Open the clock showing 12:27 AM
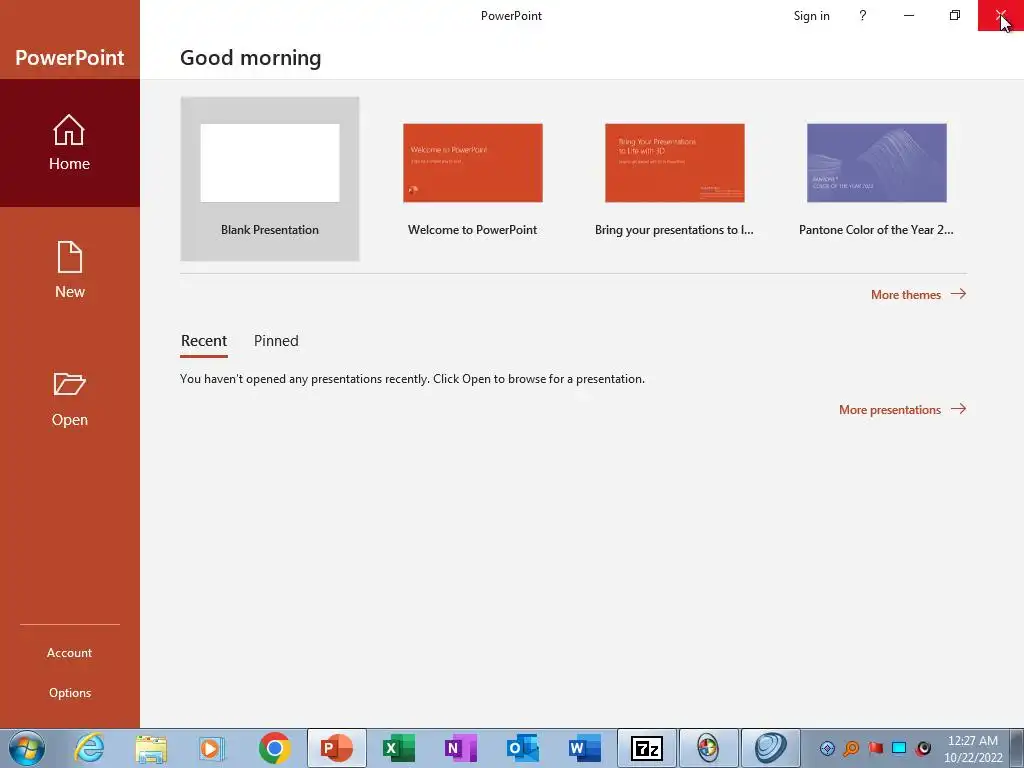The height and width of the screenshot is (768, 1024). click(973, 748)
